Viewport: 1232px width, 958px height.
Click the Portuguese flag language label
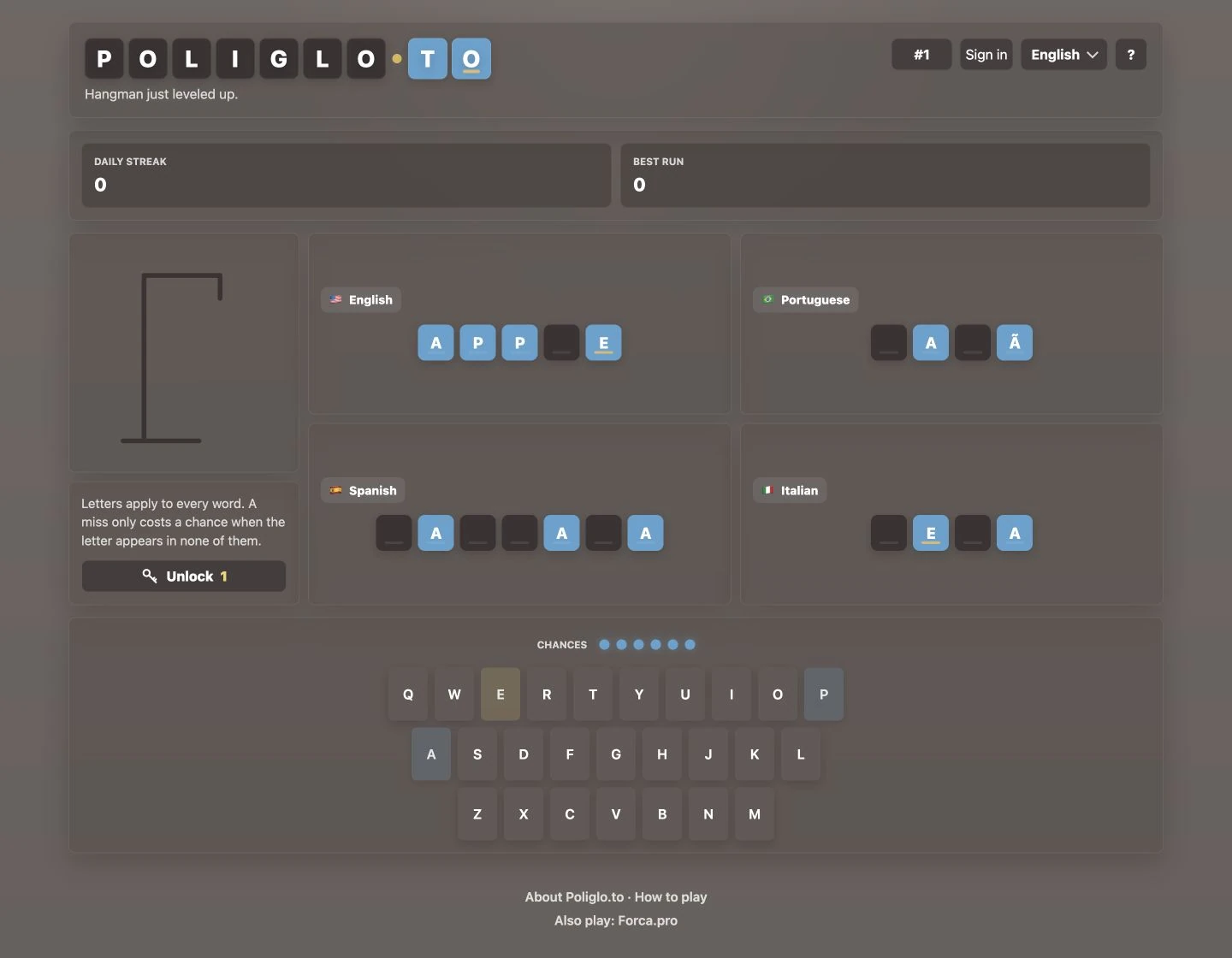(x=805, y=299)
